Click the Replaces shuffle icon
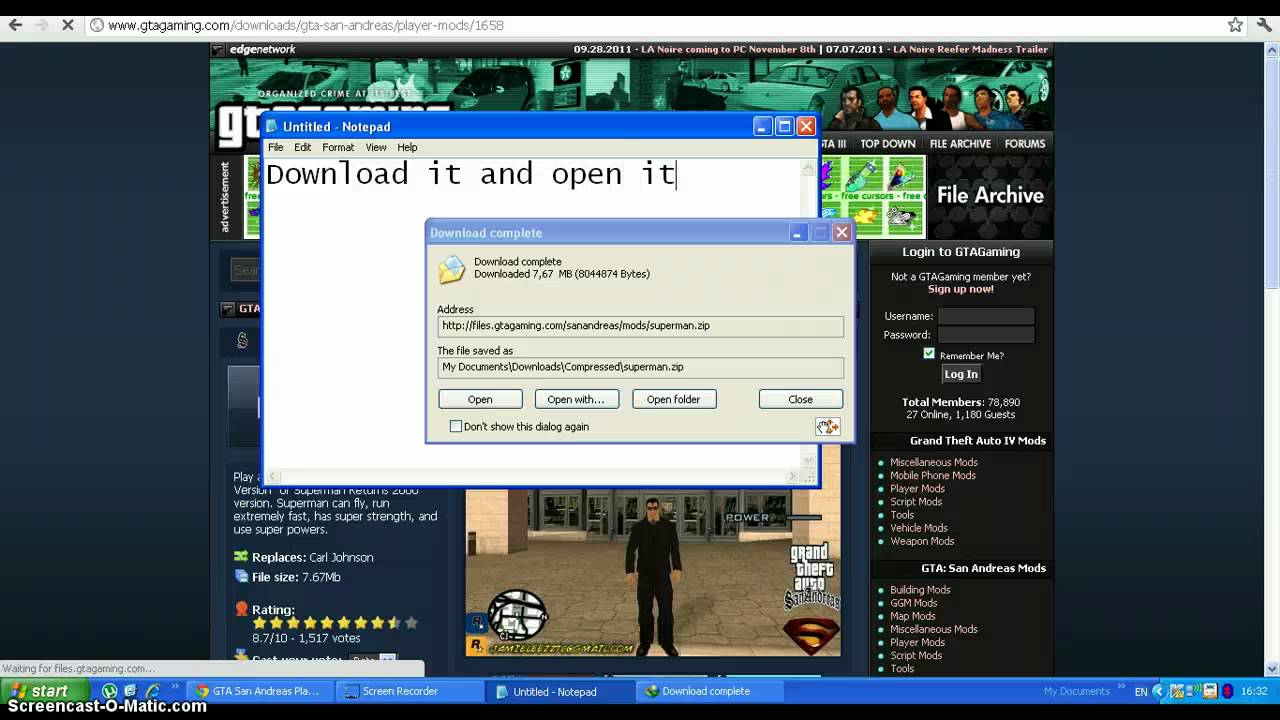 coord(241,557)
